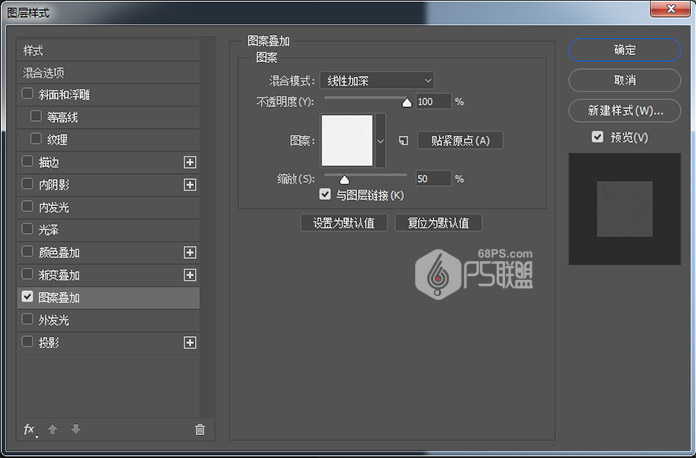The height and width of the screenshot is (458, 696).
Task: Open the 斜面和浮雕 settings row
Action: click(x=108, y=95)
